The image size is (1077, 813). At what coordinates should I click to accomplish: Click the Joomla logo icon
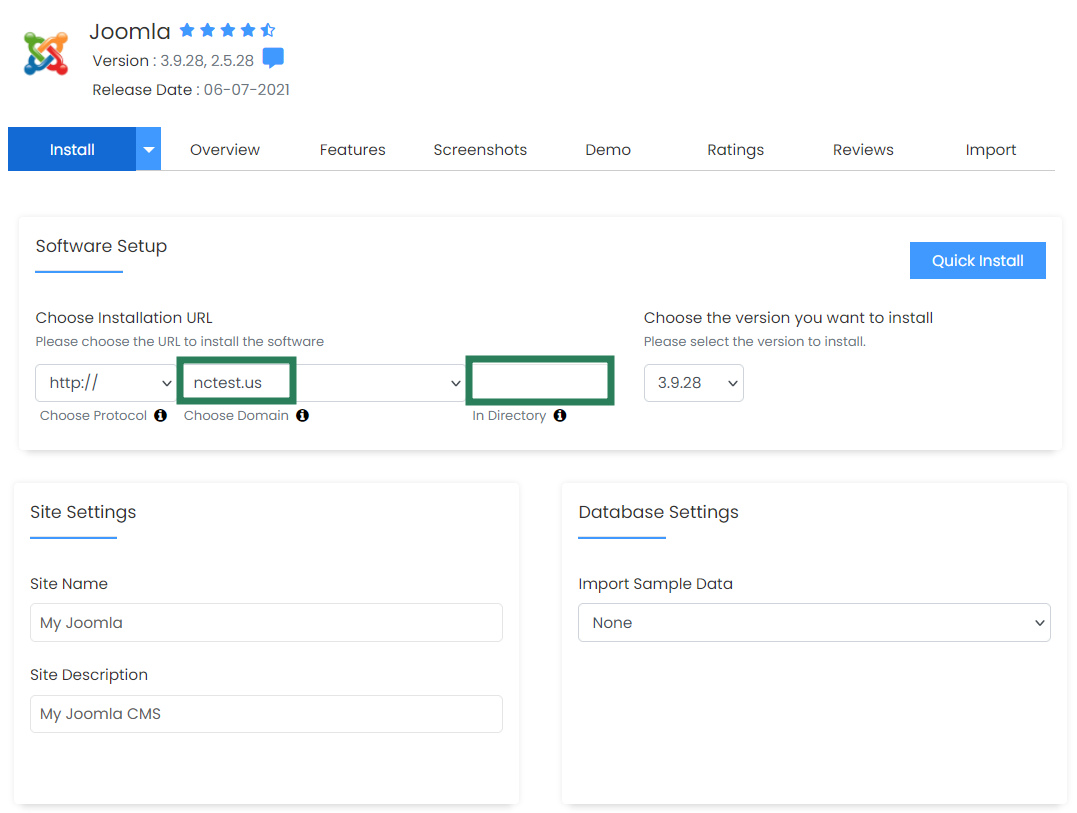46,53
